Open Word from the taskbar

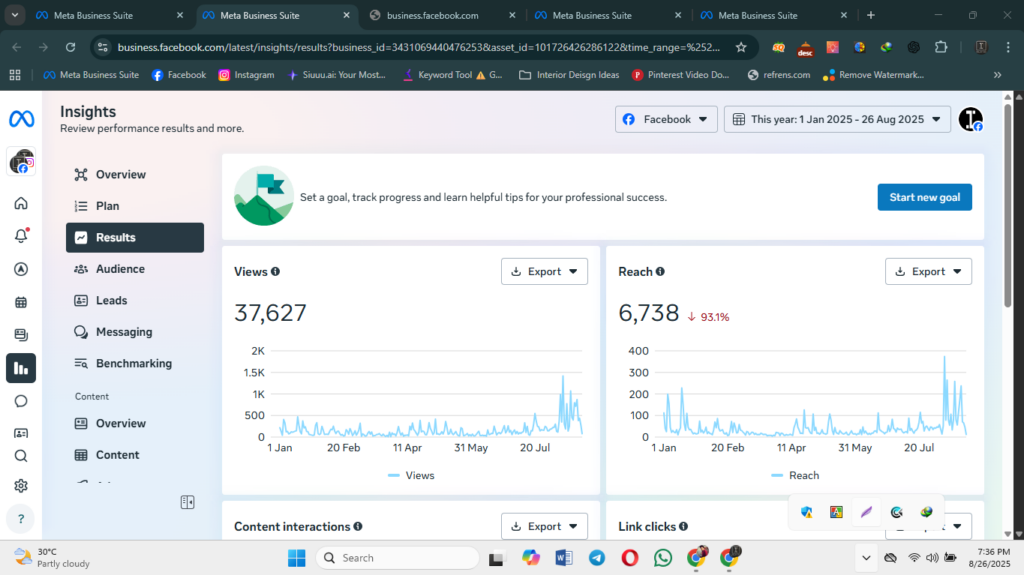pyautogui.click(x=564, y=558)
